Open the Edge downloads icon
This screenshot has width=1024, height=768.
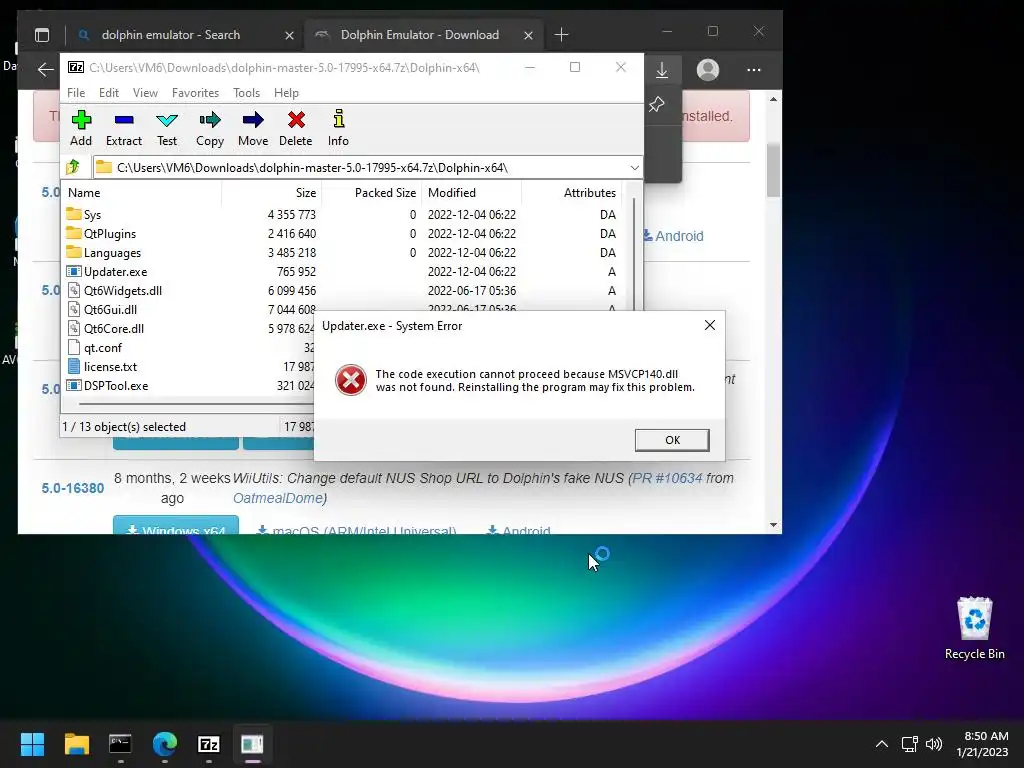pos(662,70)
